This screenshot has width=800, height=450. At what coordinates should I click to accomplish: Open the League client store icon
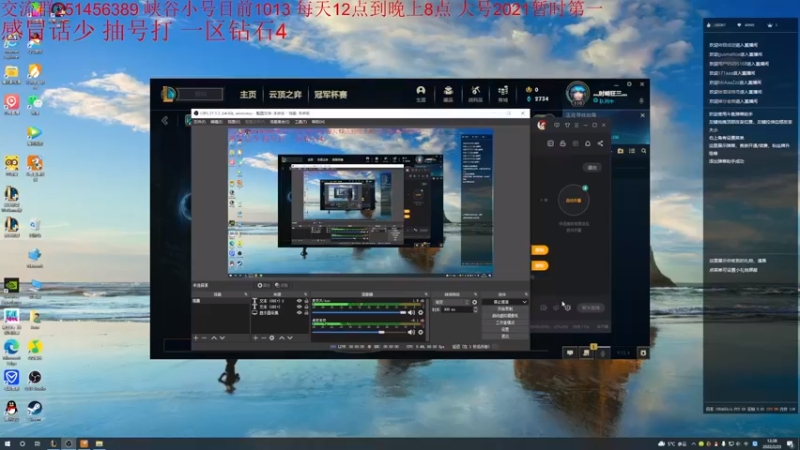point(503,91)
